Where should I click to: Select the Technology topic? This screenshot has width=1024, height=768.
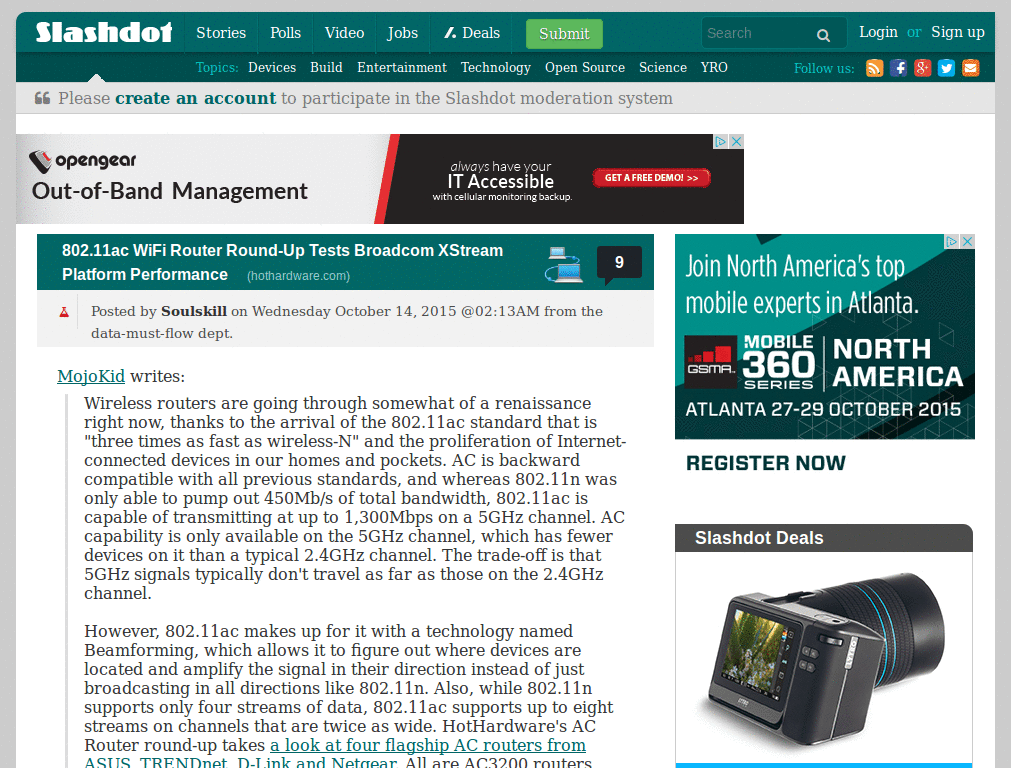point(496,67)
